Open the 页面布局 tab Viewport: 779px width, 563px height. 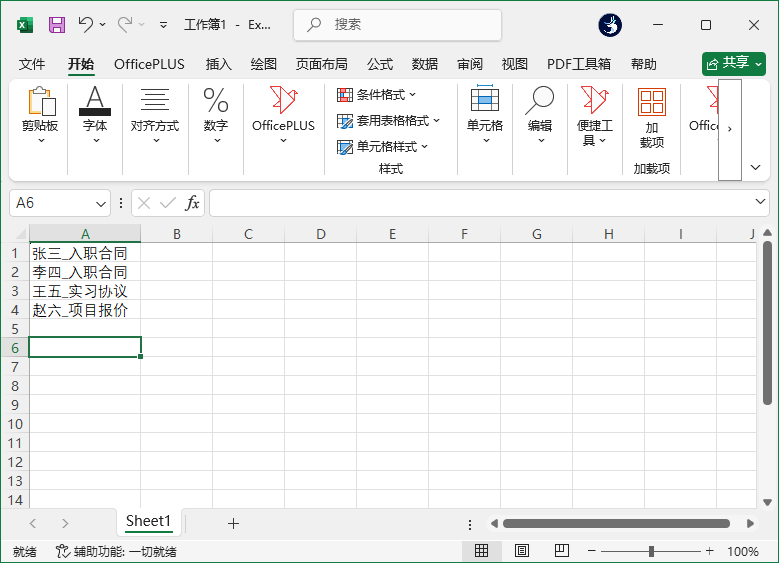[x=321, y=64]
